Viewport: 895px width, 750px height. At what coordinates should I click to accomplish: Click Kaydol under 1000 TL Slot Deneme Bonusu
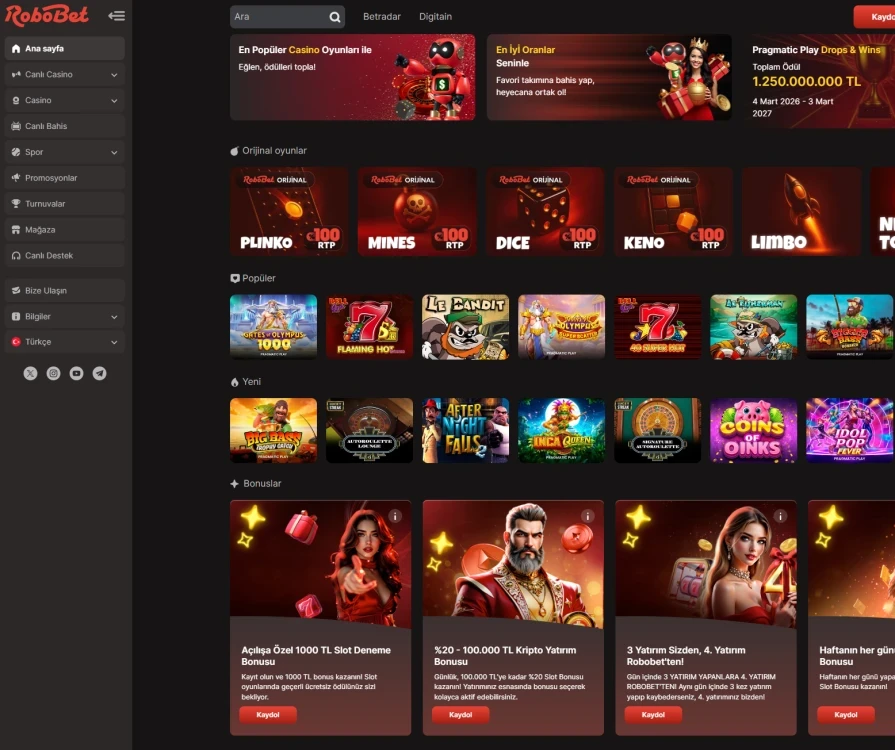268,715
